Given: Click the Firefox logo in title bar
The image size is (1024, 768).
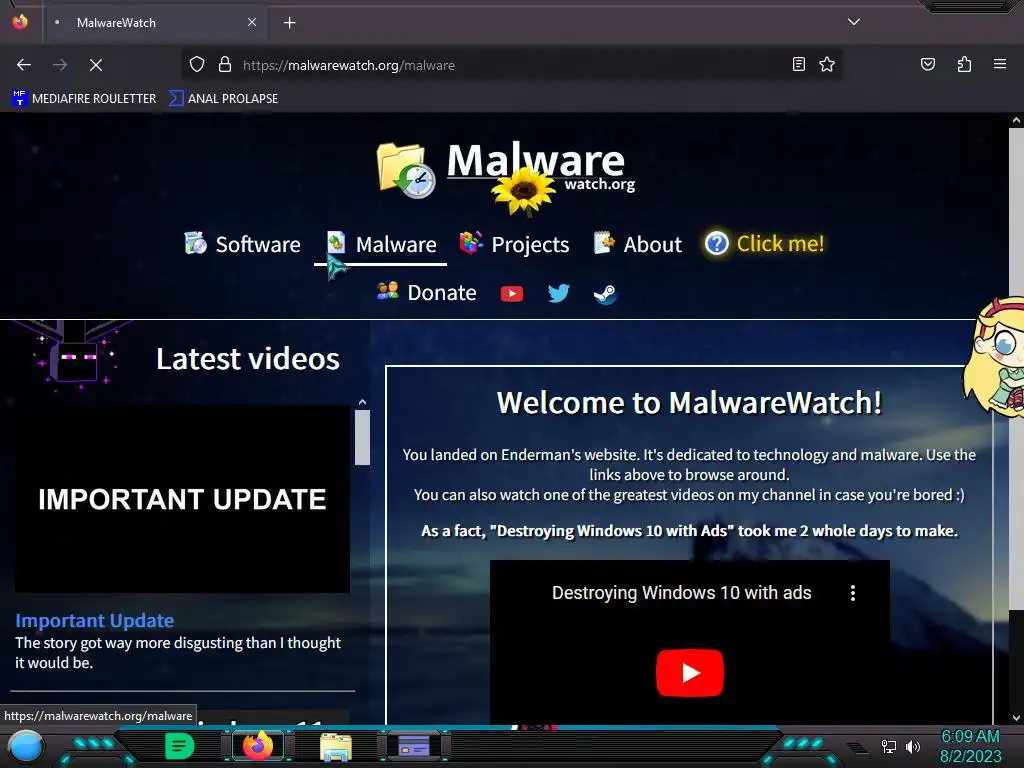Looking at the screenshot, I should pyautogui.click(x=20, y=22).
